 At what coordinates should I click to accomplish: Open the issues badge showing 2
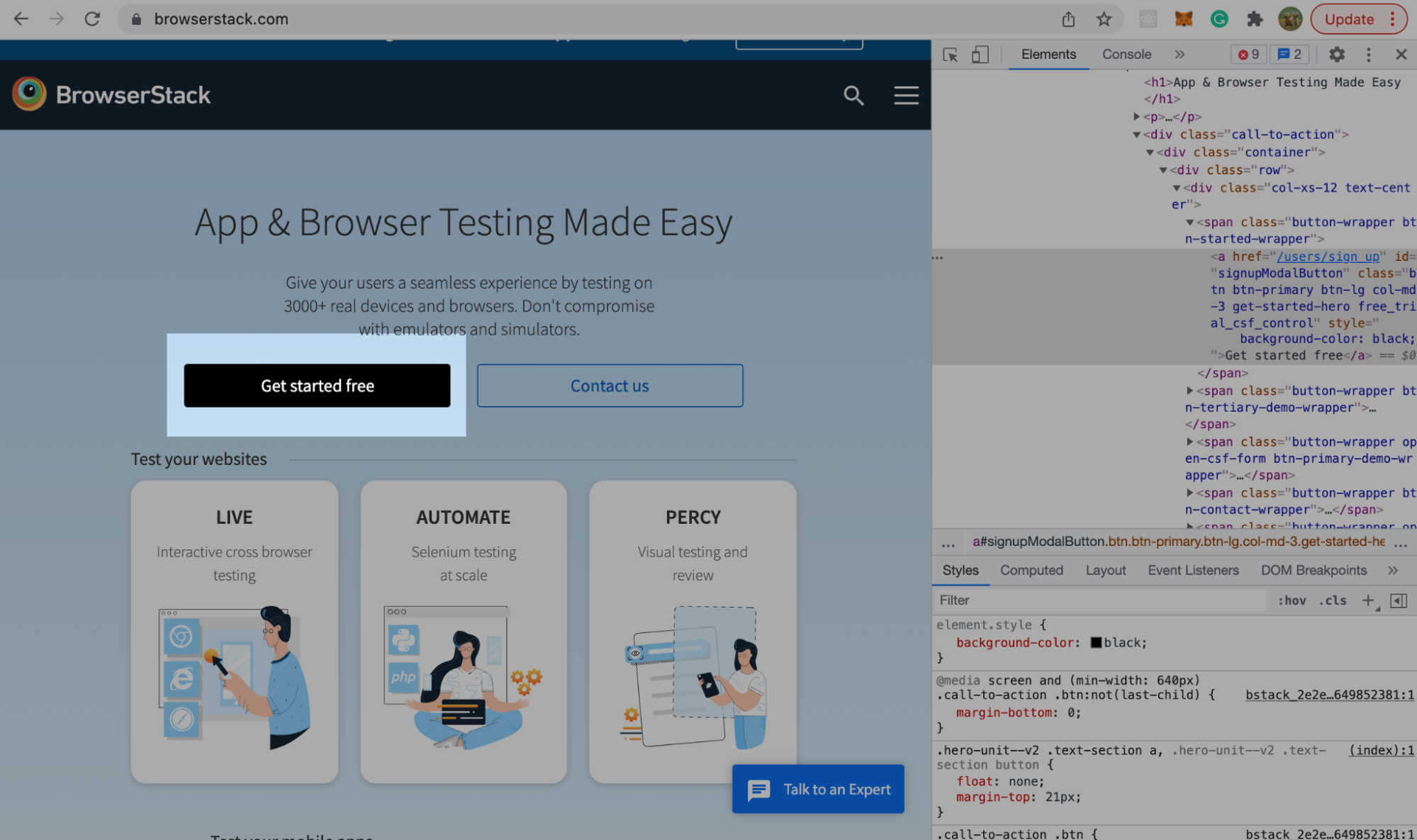click(x=1289, y=55)
